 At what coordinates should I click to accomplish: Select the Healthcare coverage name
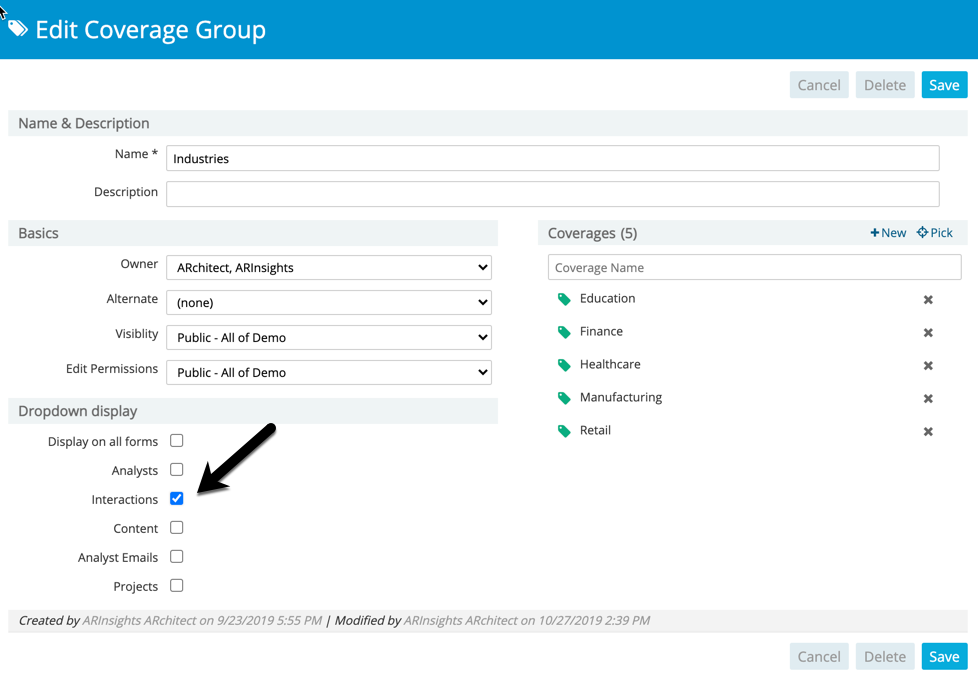click(x=610, y=364)
